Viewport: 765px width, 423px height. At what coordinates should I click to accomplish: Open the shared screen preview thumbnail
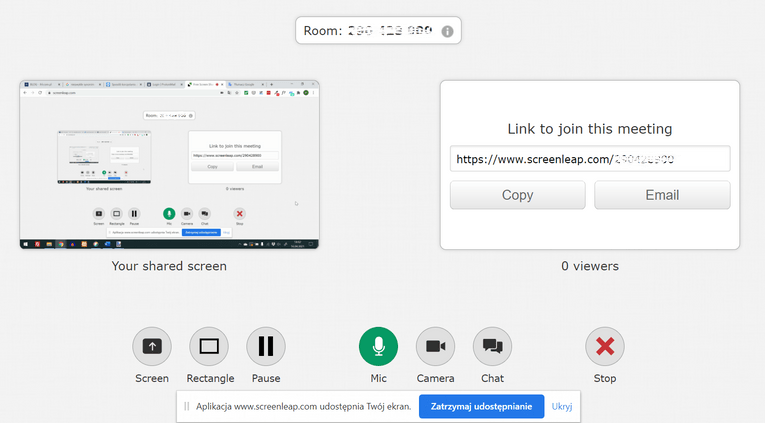(x=169, y=165)
